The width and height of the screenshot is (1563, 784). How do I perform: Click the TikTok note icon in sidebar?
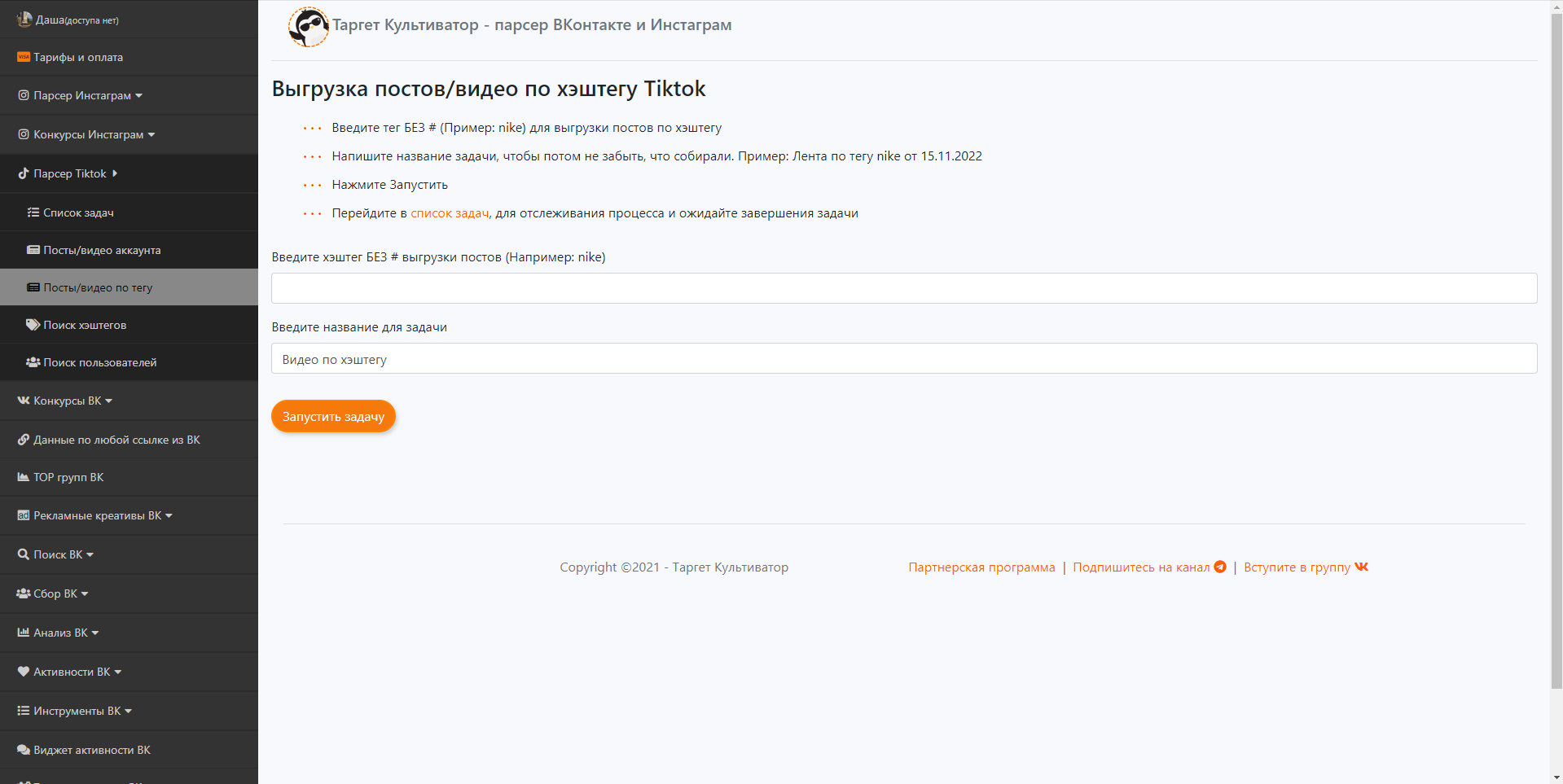pyautogui.click(x=24, y=173)
